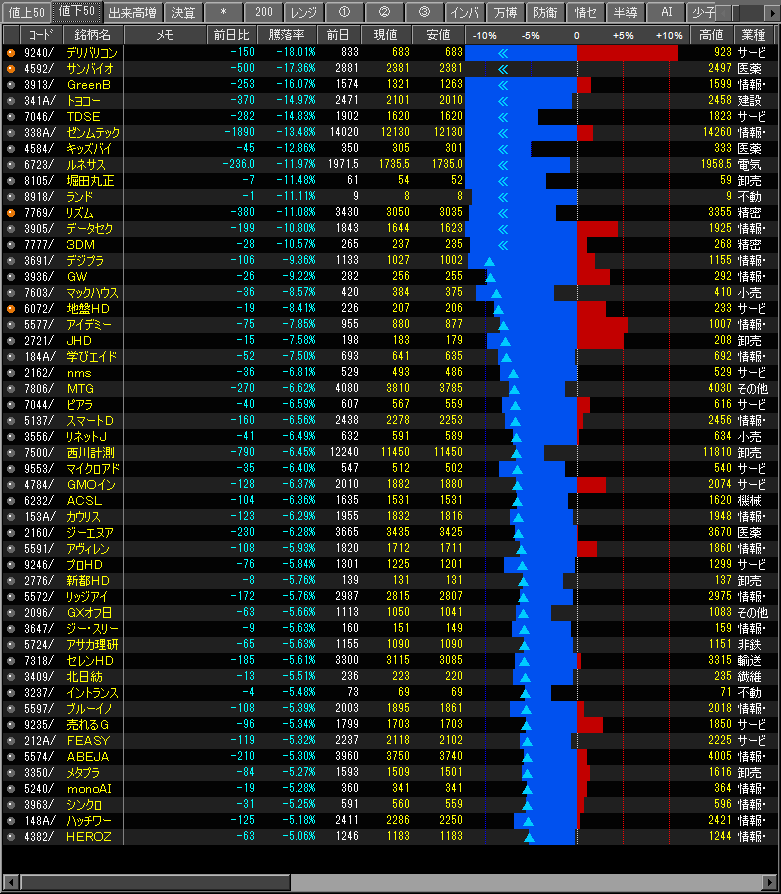Click the red range bar of 9240 row
This screenshot has height=894, width=781.
point(627,53)
